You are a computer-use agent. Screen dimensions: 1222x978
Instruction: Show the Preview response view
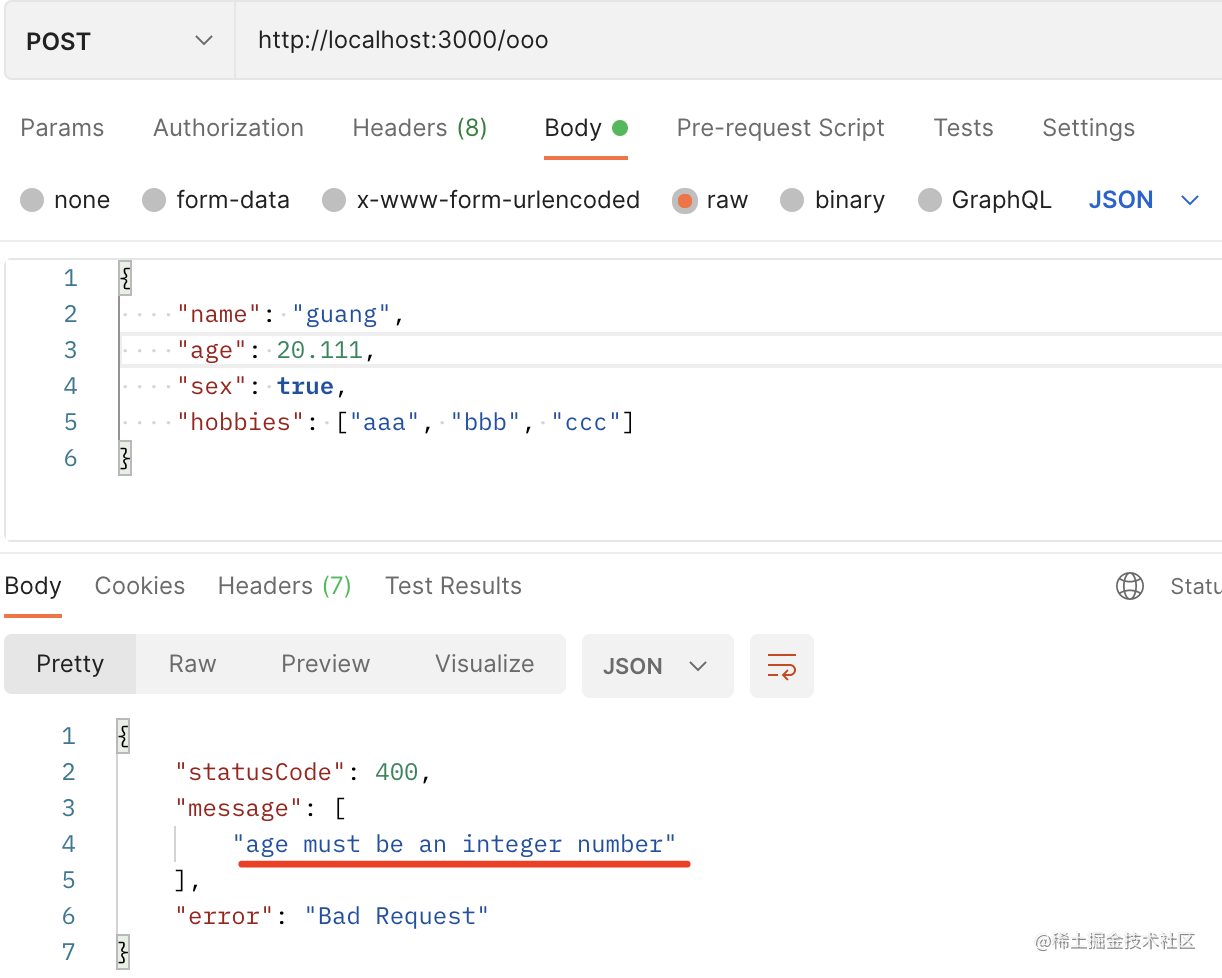coord(325,664)
